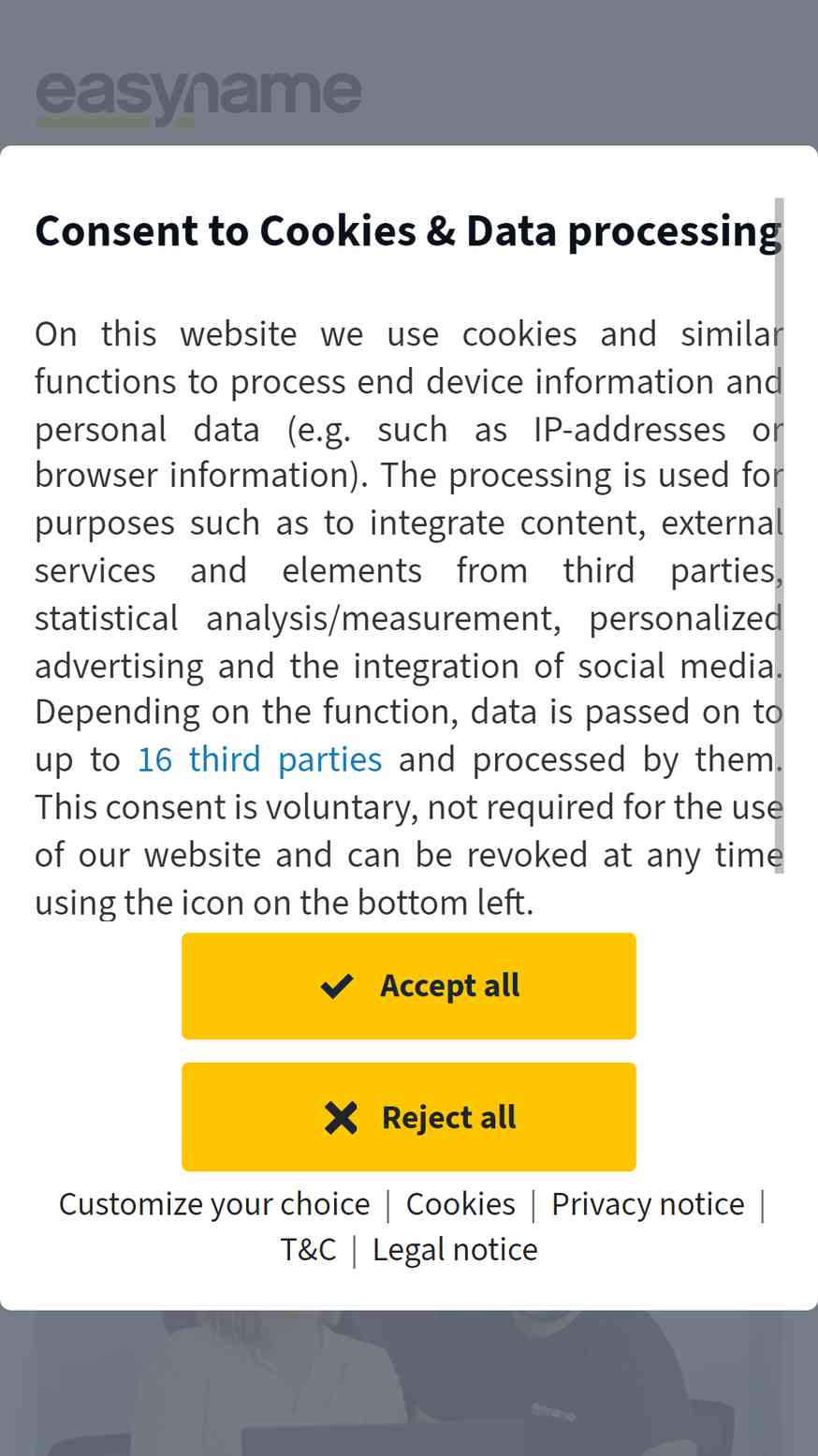Click the Consent to Cookies heading
Viewport: 818px width, 1456px height.
click(x=408, y=231)
